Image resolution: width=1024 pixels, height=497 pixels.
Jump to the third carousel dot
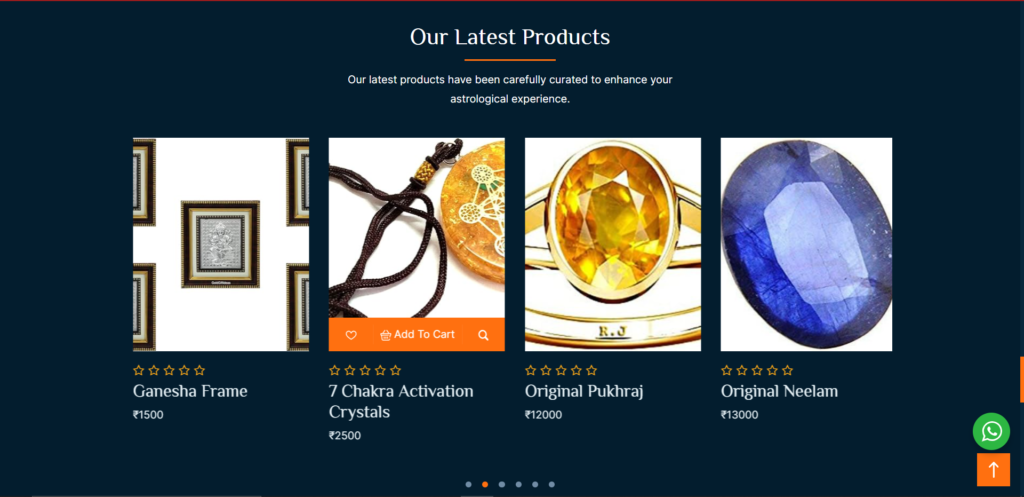tap(502, 485)
